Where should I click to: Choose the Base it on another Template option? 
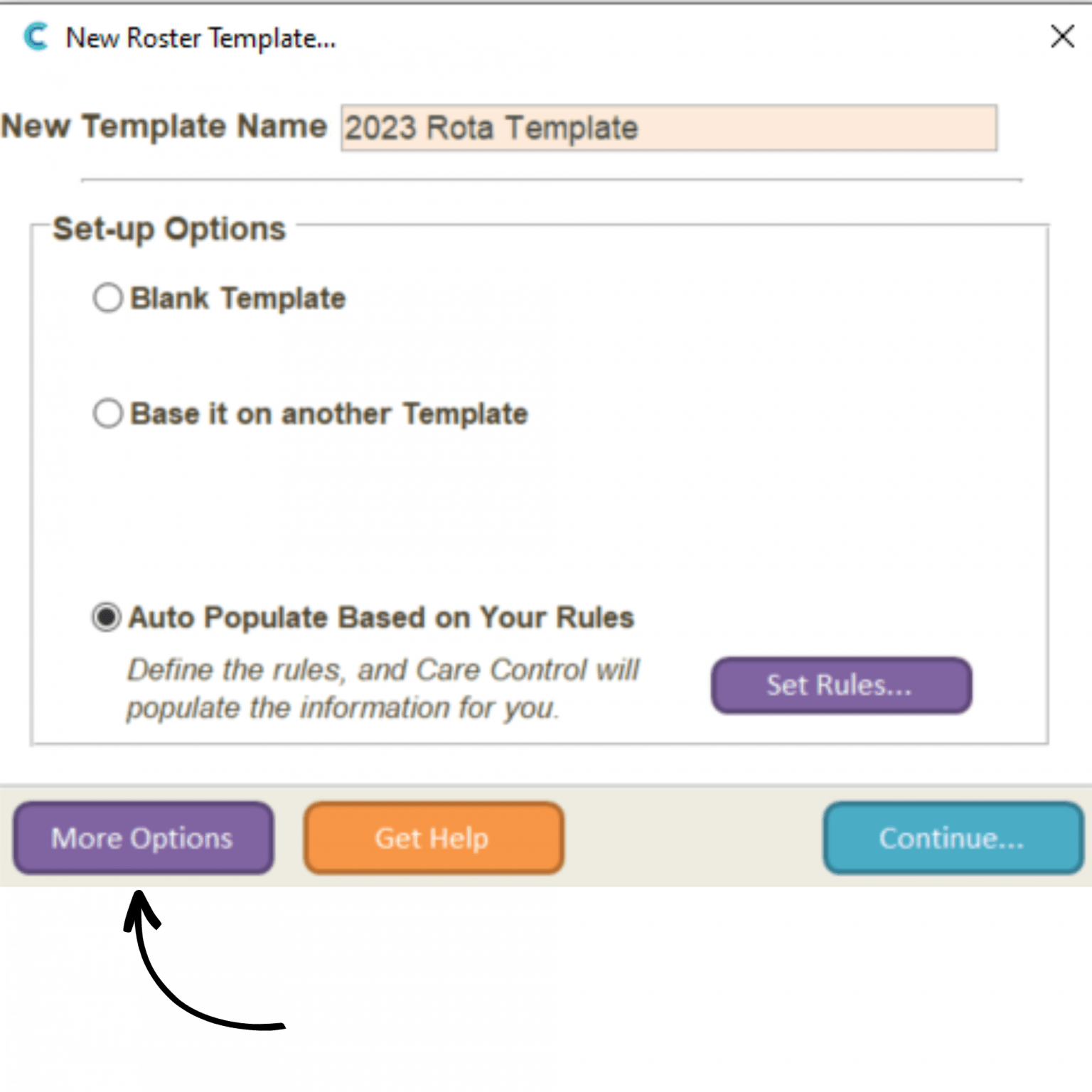tap(108, 414)
